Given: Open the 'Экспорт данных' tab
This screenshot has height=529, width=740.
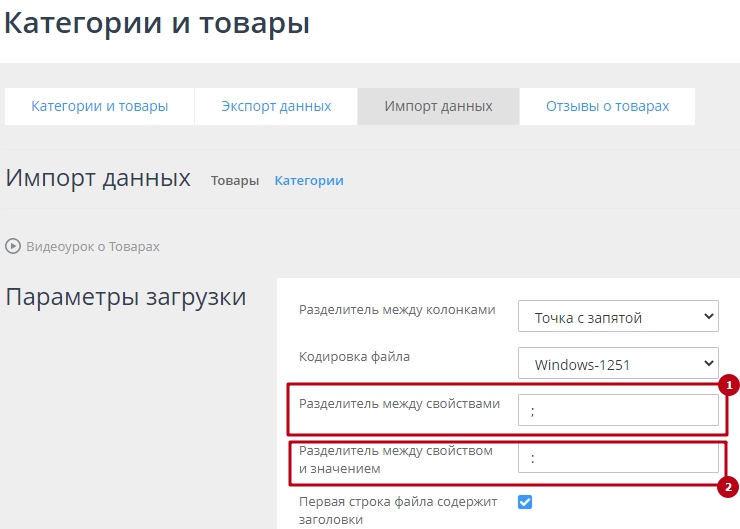Looking at the screenshot, I should pyautogui.click(x=276, y=106).
